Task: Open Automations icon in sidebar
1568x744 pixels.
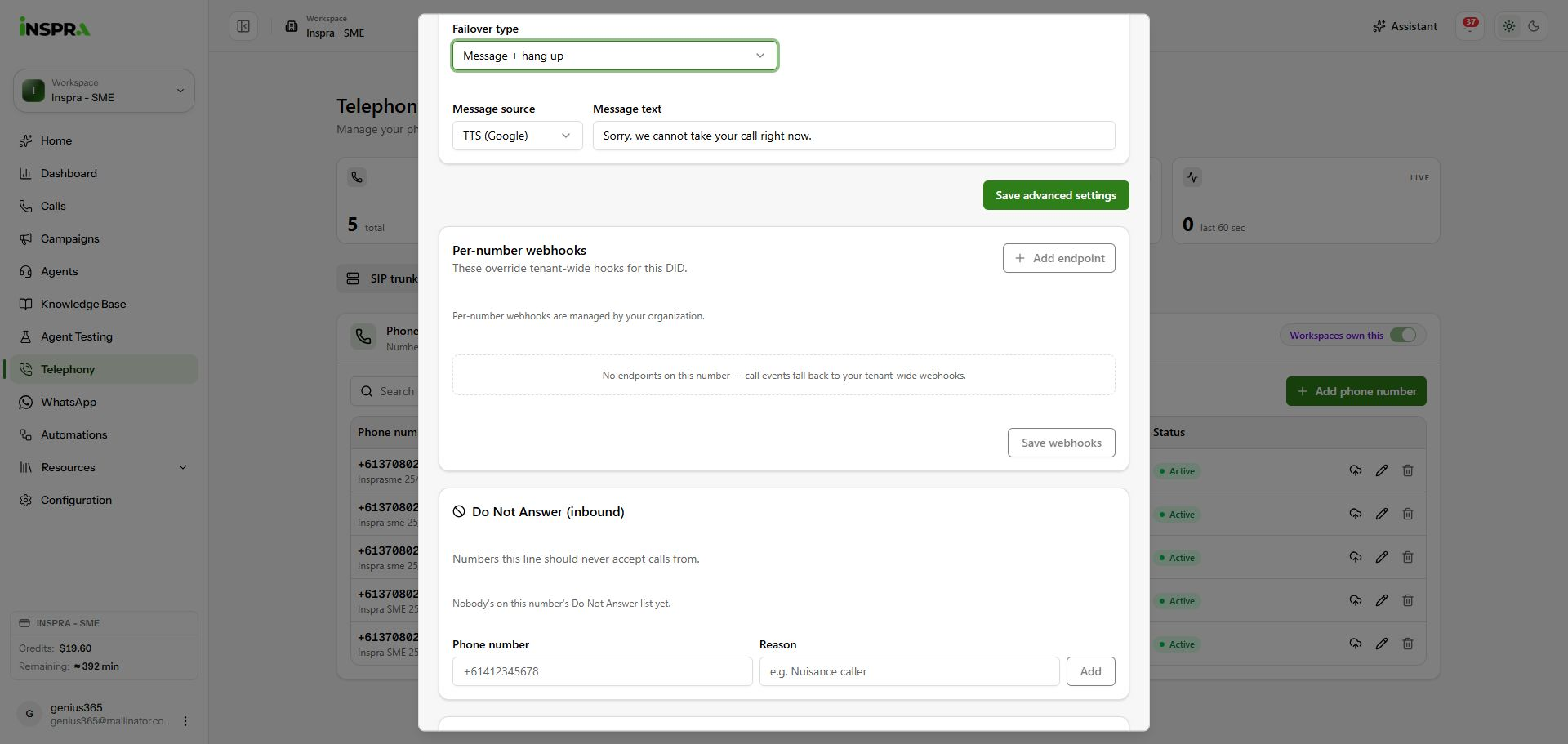Action: click(x=26, y=434)
